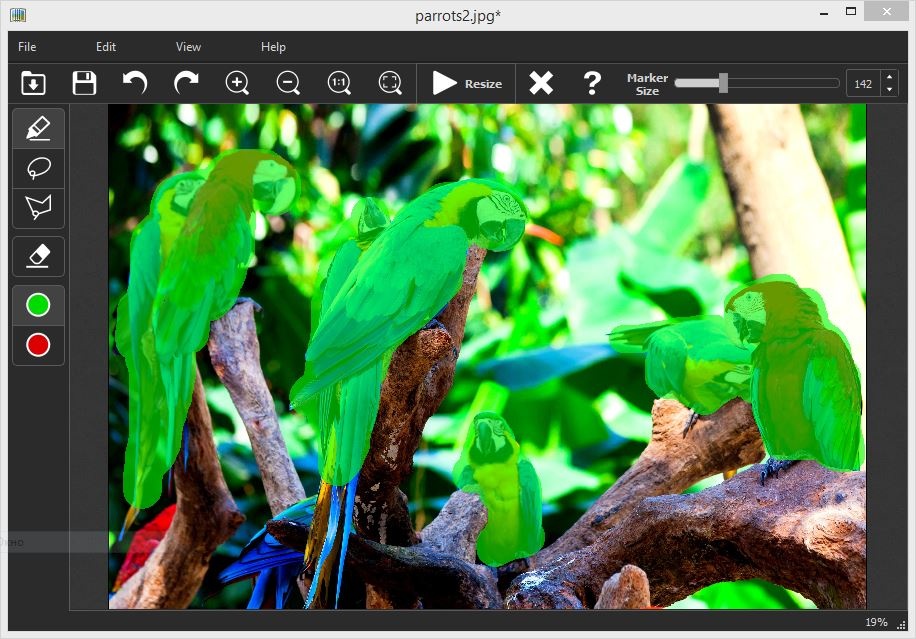This screenshot has height=639, width=916.
Task: Open help via question mark icon
Action: click(592, 83)
